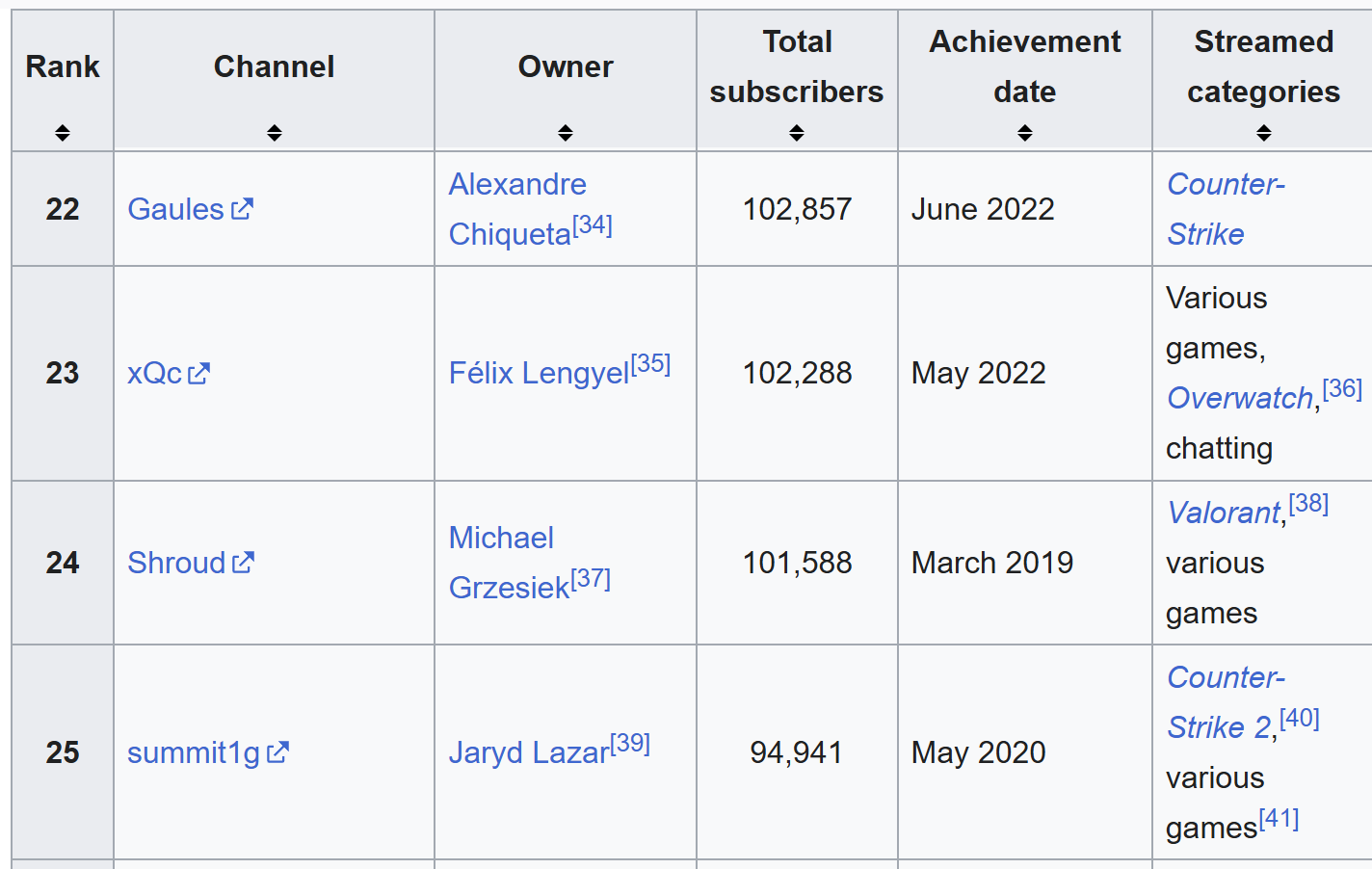The width and height of the screenshot is (1372, 869).
Task: Open xQc external channel link
Action: (169, 373)
